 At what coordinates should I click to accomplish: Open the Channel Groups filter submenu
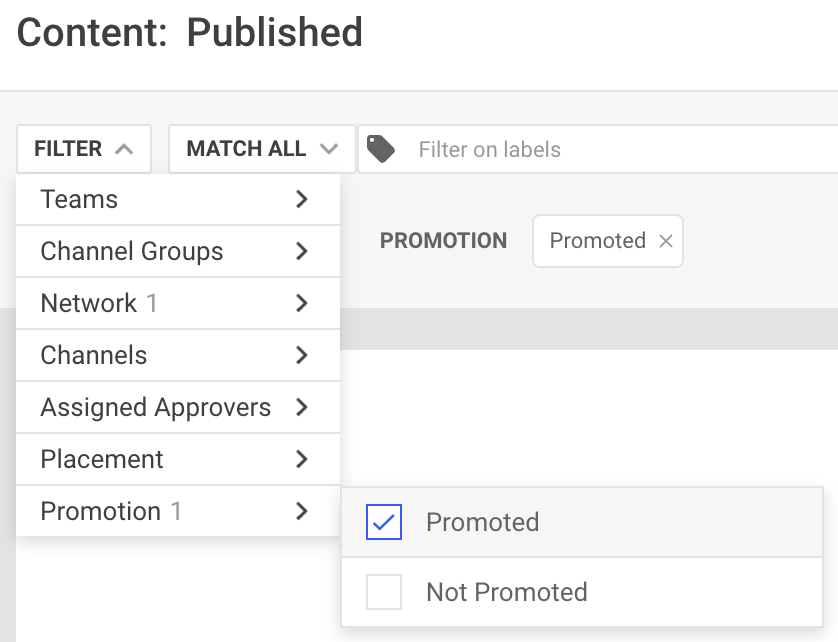click(178, 251)
